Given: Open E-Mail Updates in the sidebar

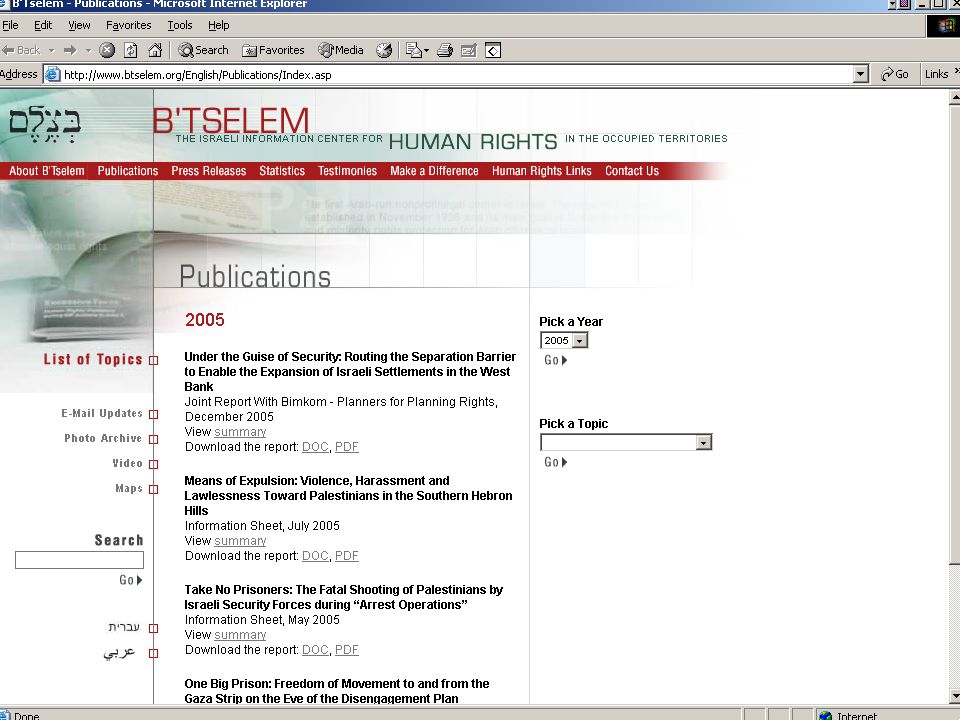Looking at the screenshot, I should [x=102, y=413].
